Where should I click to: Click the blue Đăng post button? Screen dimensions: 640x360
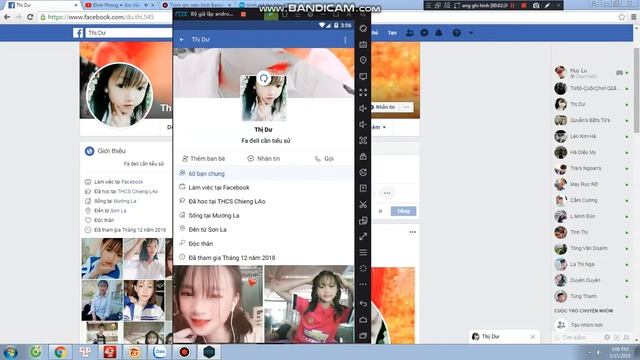403,211
